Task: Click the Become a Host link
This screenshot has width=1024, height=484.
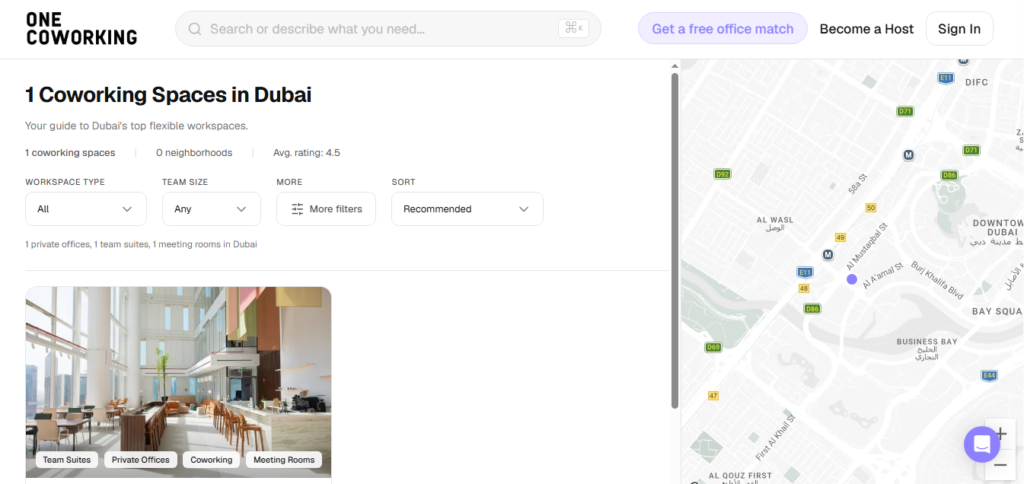Action: tap(867, 29)
